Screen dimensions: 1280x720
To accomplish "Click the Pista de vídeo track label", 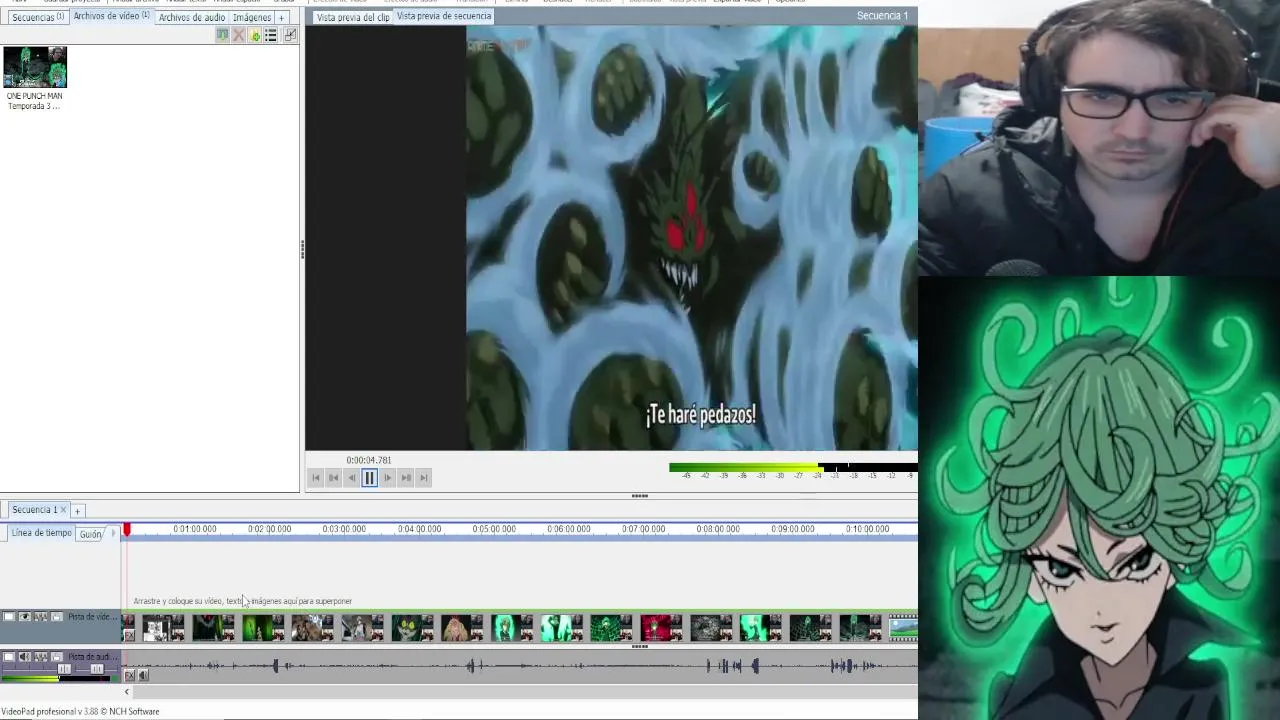I will [93, 617].
